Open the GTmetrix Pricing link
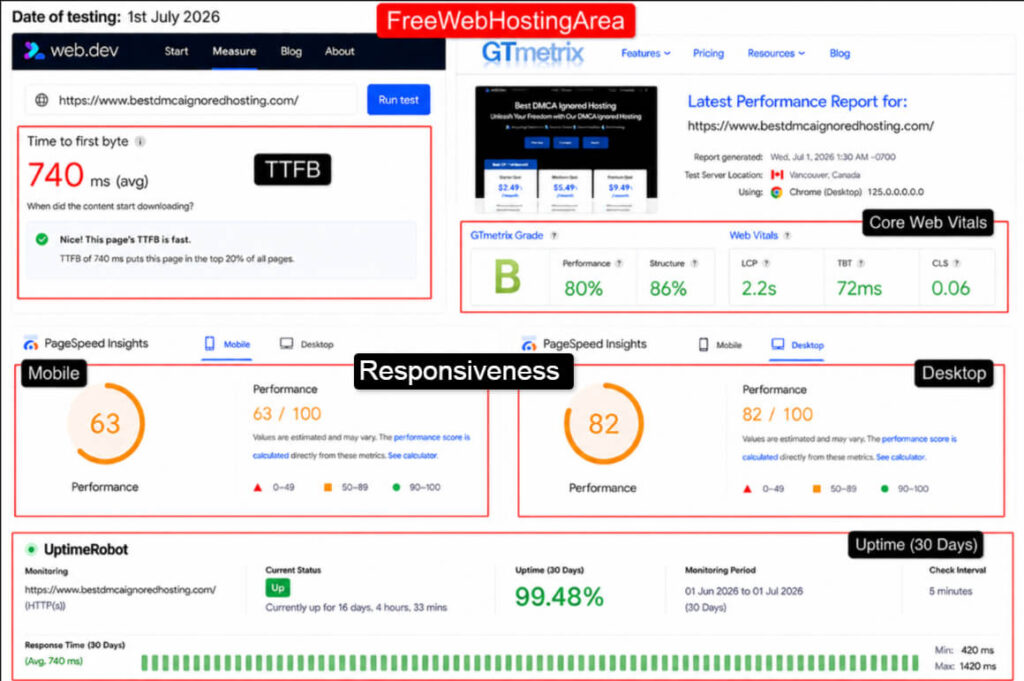 point(708,53)
